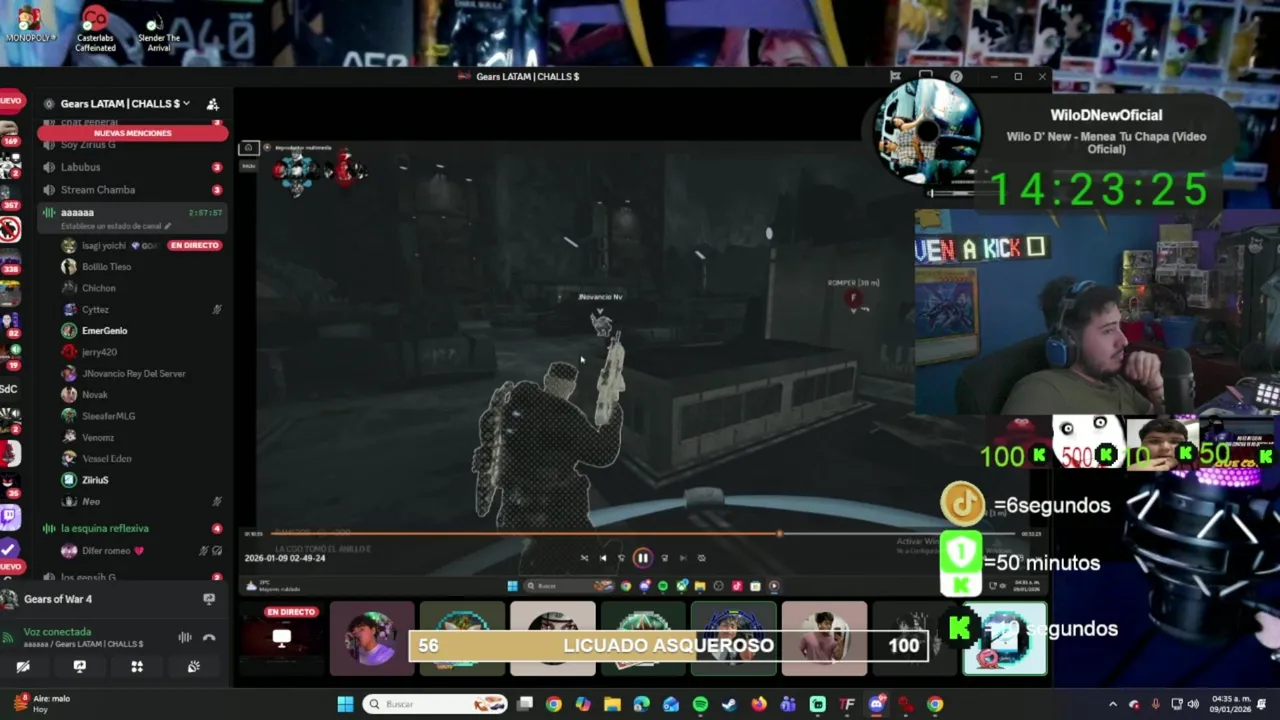This screenshot has height=720, width=1280.
Task: Click the invite people icon by server name
Action: (x=212, y=104)
